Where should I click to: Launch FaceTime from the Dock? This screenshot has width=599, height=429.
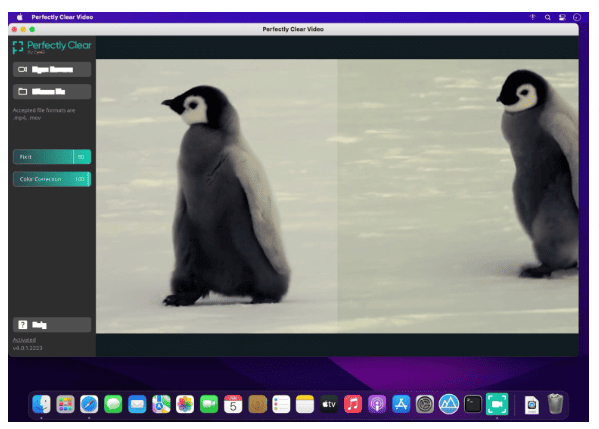click(209, 404)
